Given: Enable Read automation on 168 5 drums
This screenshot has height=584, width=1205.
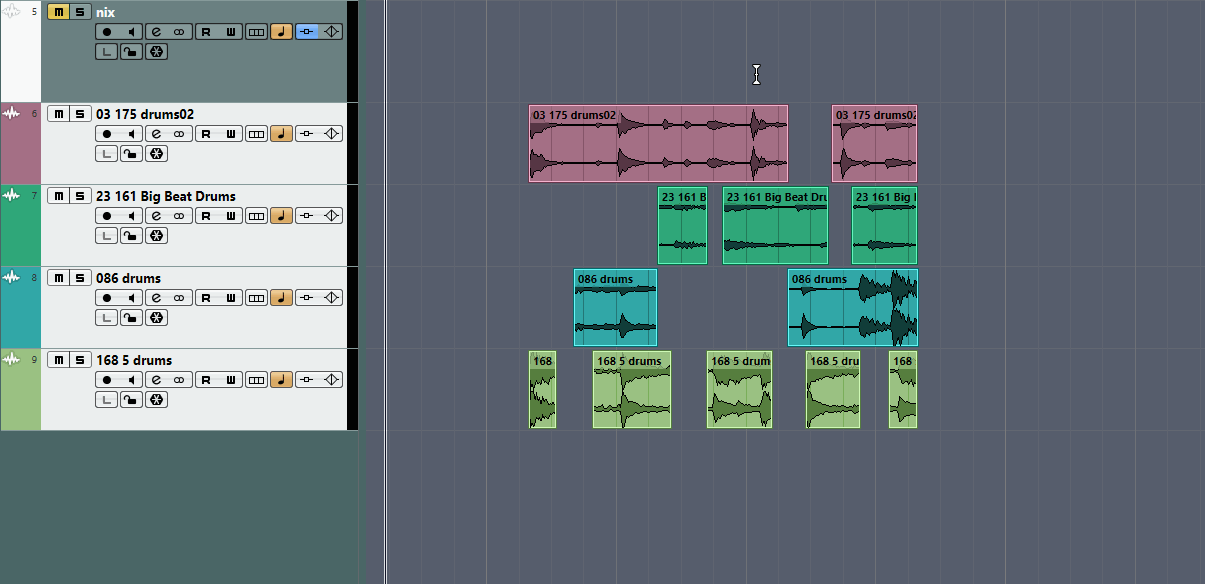Looking at the screenshot, I should point(206,379).
